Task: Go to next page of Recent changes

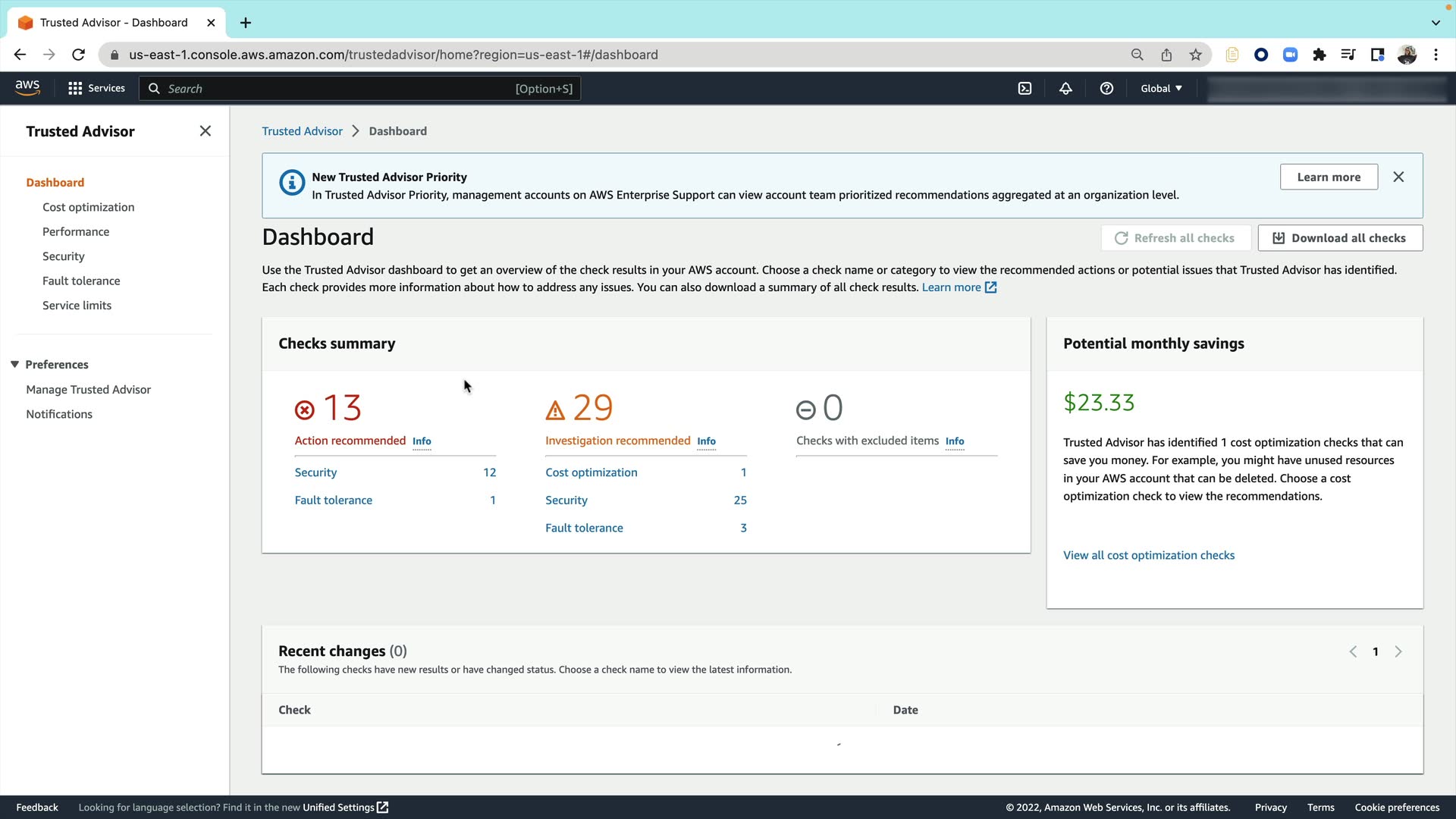Action: point(1398,651)
